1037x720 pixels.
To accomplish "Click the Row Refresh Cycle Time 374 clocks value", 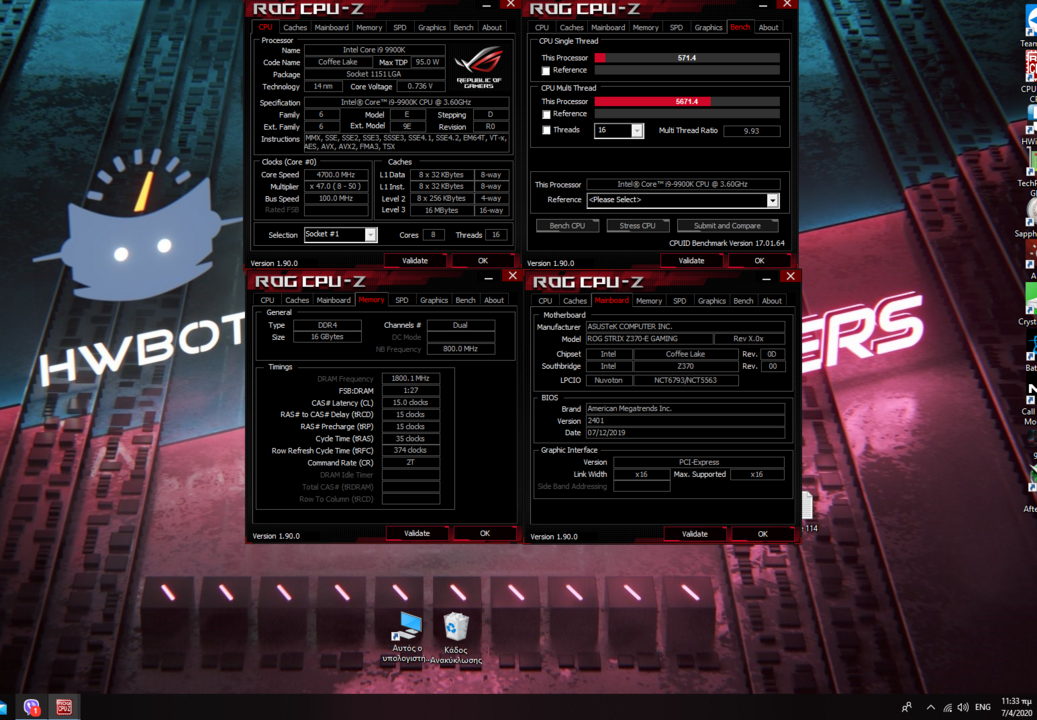I will click(411, 450).
